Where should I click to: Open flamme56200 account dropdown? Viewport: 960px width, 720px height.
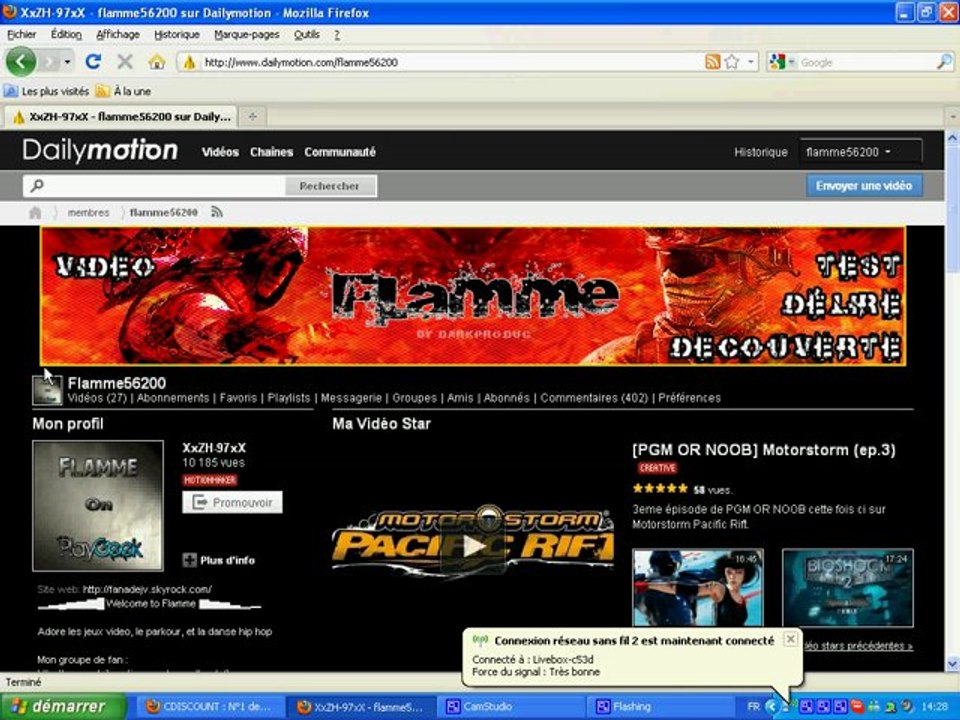[x=860, y=152]
